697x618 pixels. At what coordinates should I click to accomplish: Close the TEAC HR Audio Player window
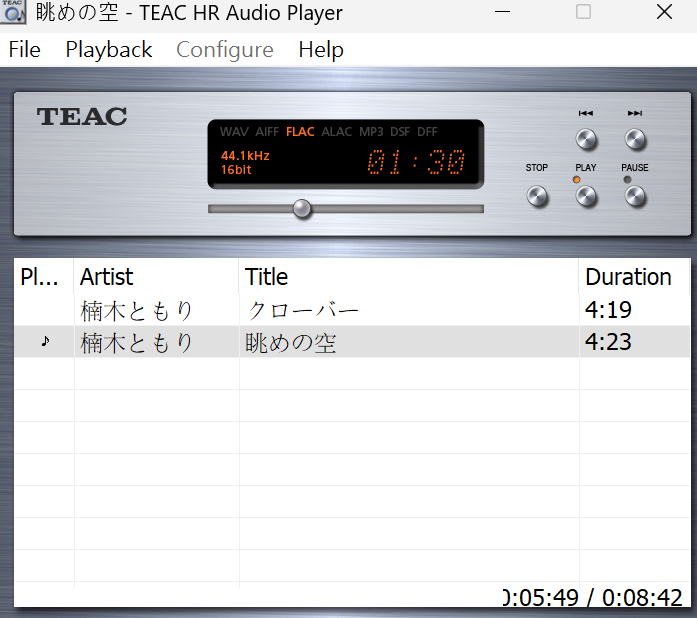pos(664,12)
